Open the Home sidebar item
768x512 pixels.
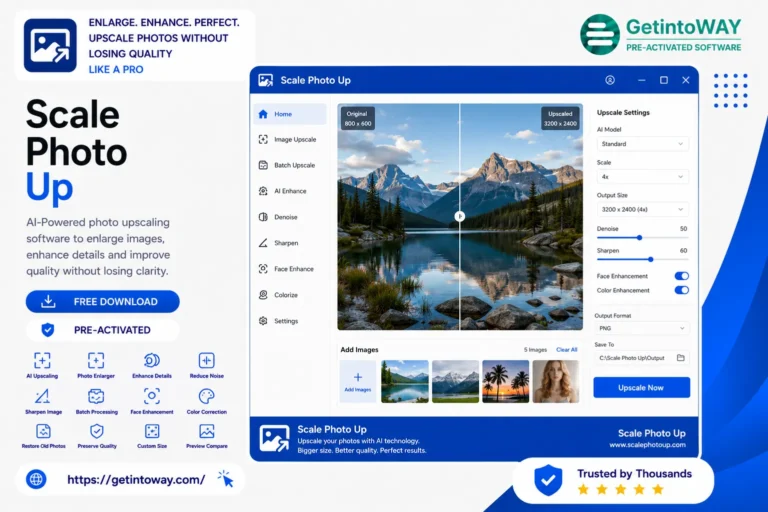tap(290, 114)
